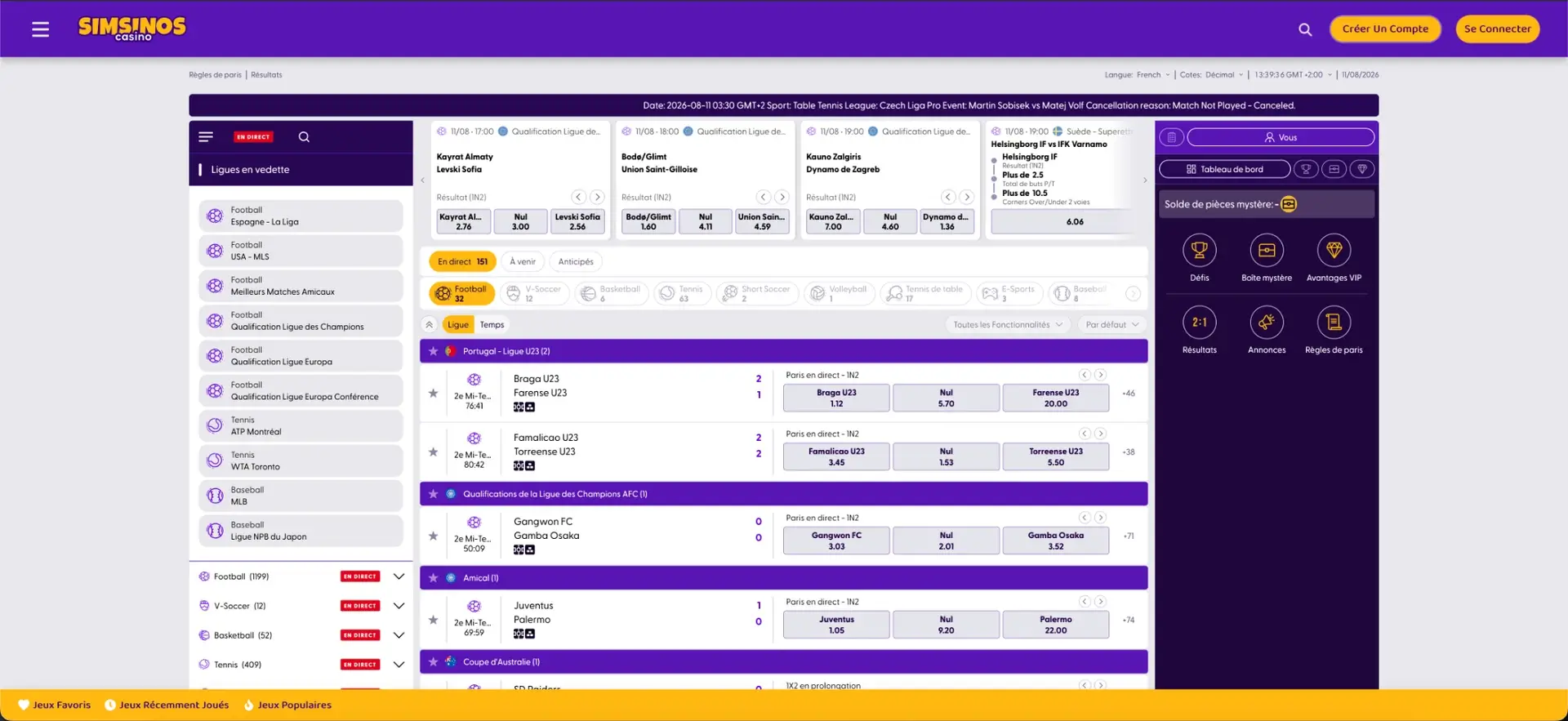Next market arrow for Braga U23 row

(1100, 375)
